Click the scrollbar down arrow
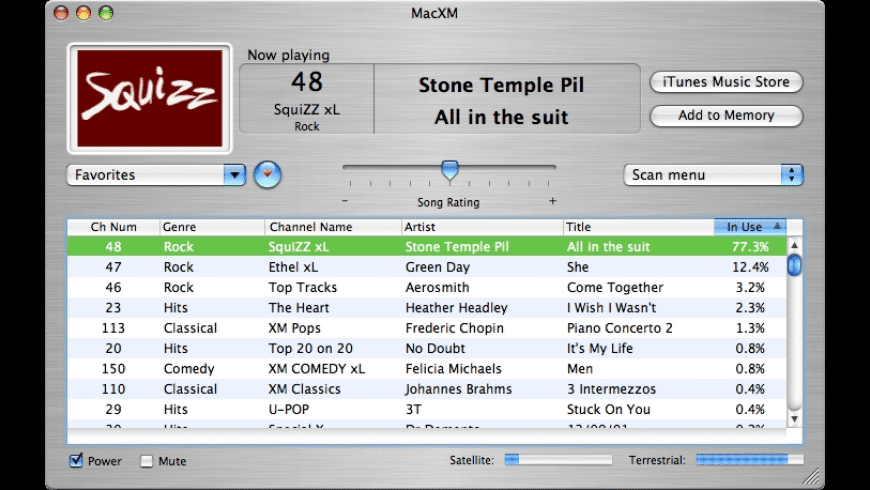 (x=794, y=419)
